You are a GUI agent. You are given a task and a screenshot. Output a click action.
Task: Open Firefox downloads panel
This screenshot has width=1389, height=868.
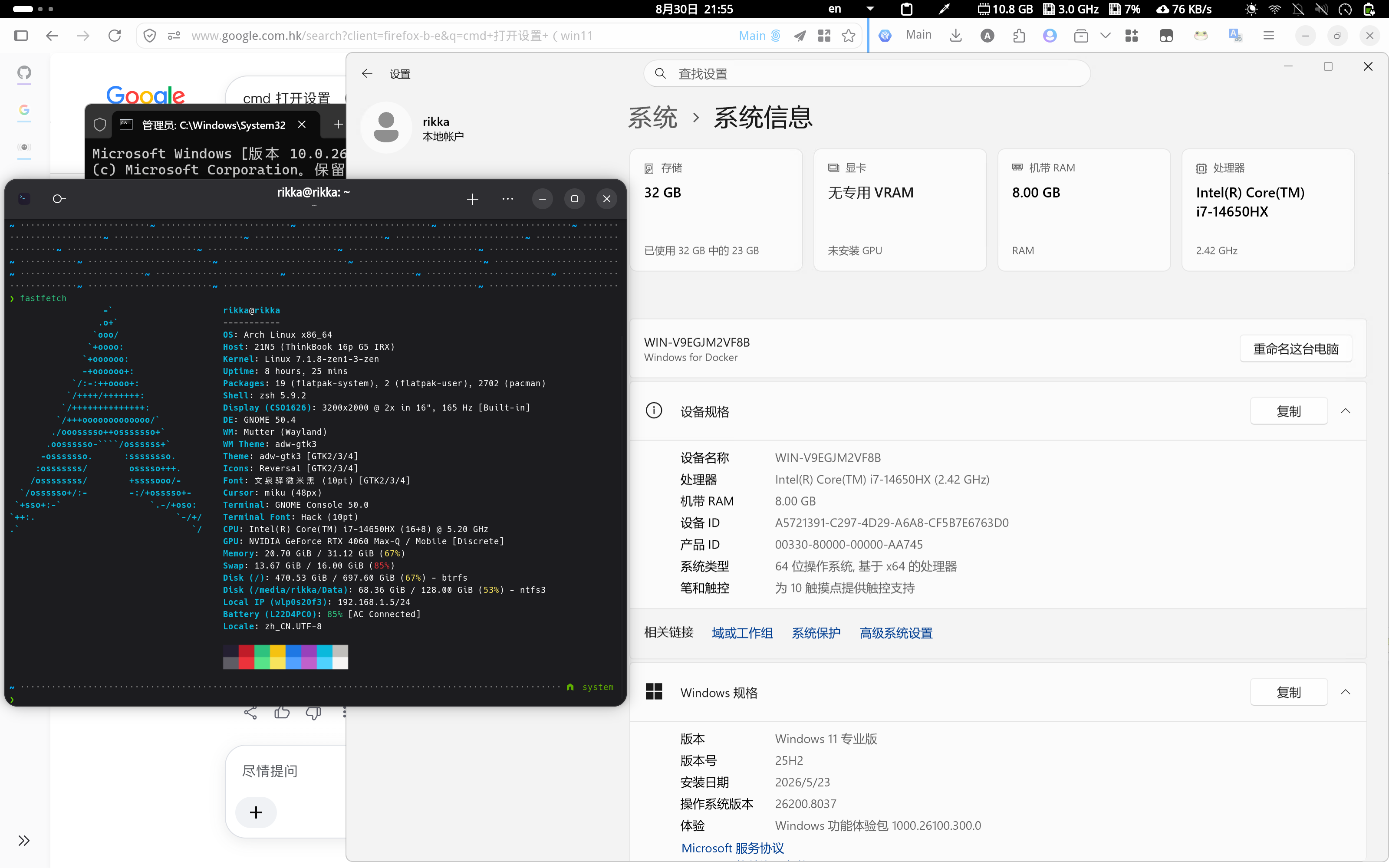pos(956,36)
